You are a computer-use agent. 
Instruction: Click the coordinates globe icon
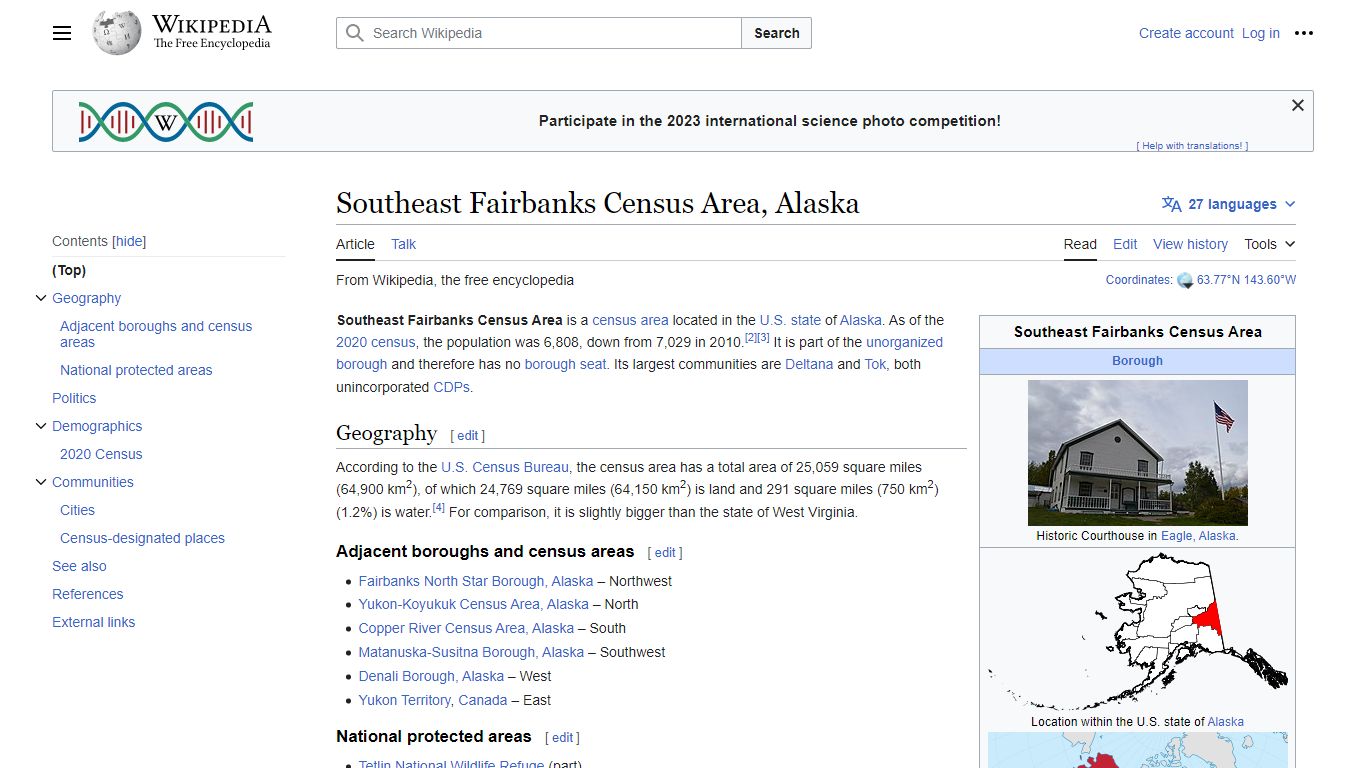[x=1185, y=281]
